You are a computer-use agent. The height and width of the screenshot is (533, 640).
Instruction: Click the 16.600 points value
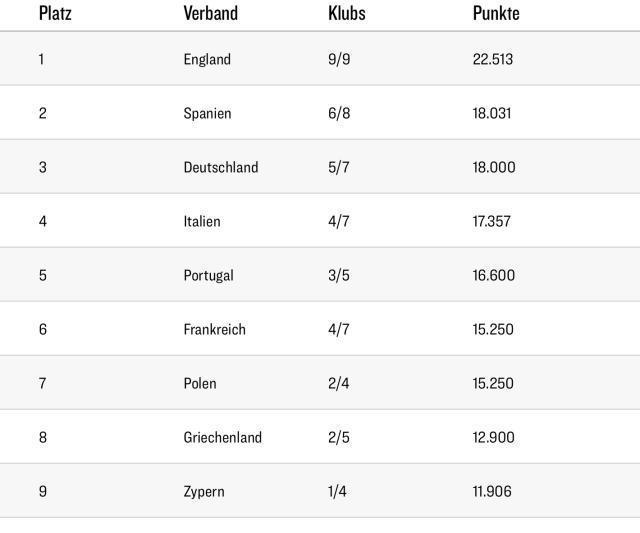(494, 275)
